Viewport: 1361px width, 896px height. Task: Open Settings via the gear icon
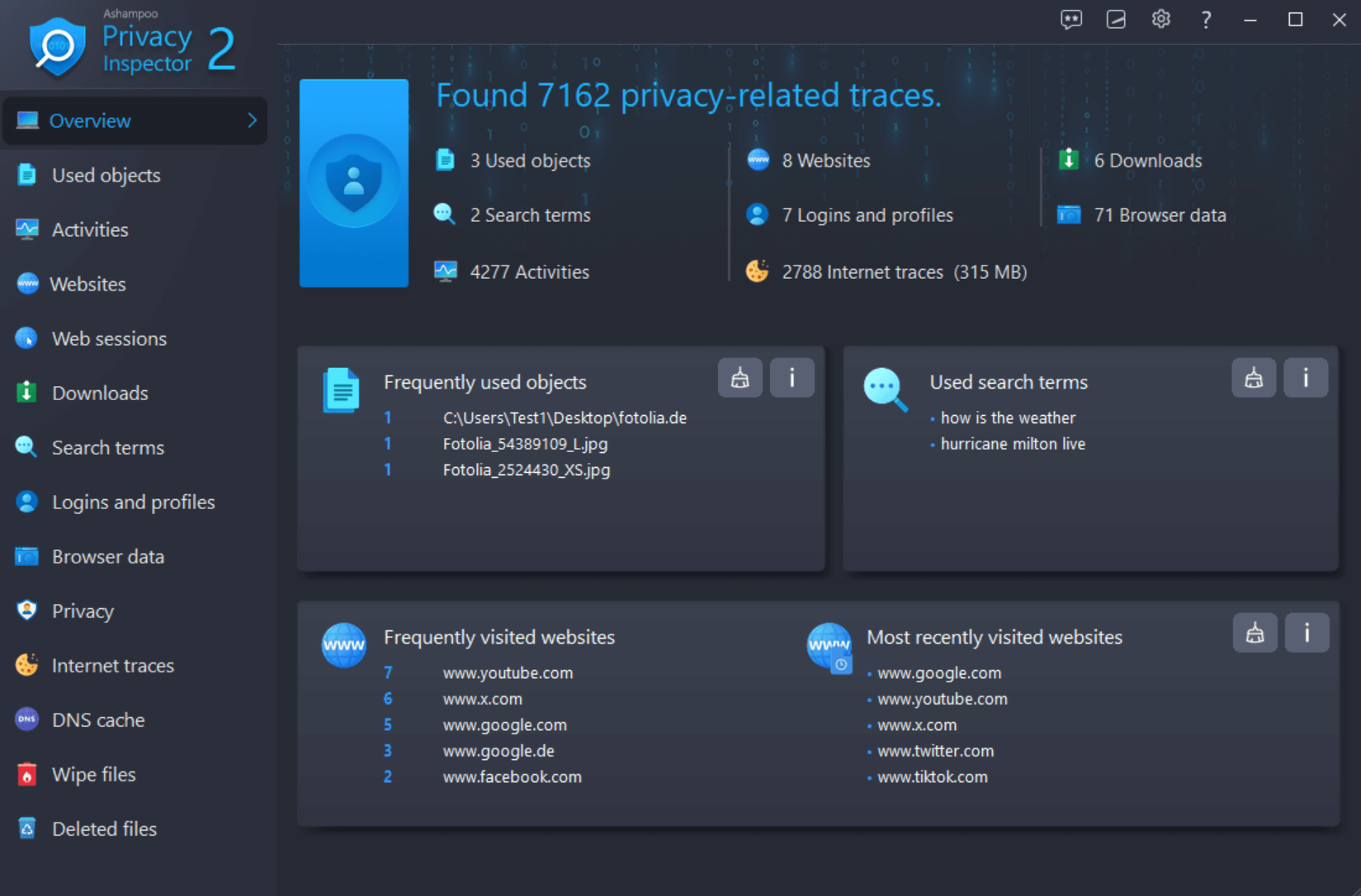[x=1160, y=19]
